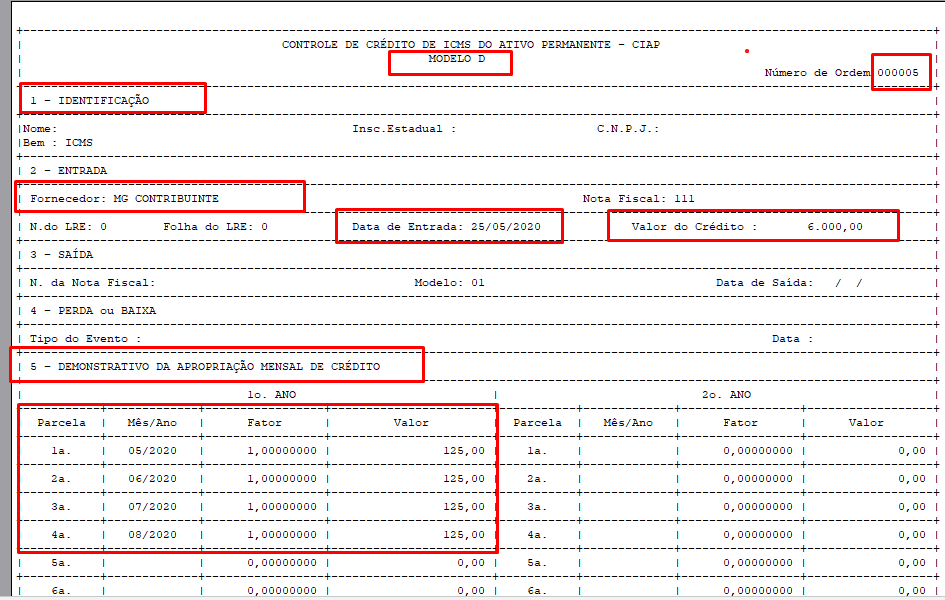Image resolution: width=945 pixels, height=600 pixels.
Task: Click the Valor header under 2o. ANO
Action: coord(866,423)
